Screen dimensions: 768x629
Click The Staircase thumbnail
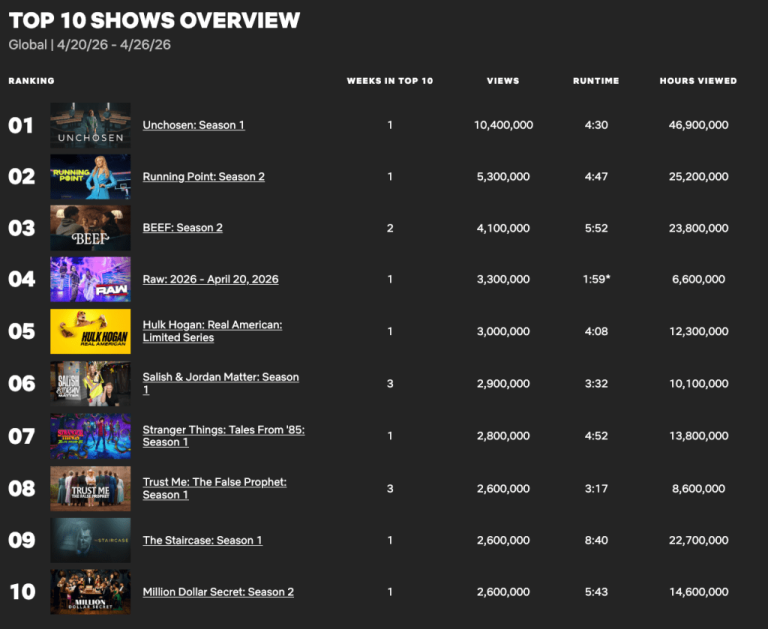click(x=90, y=540)
